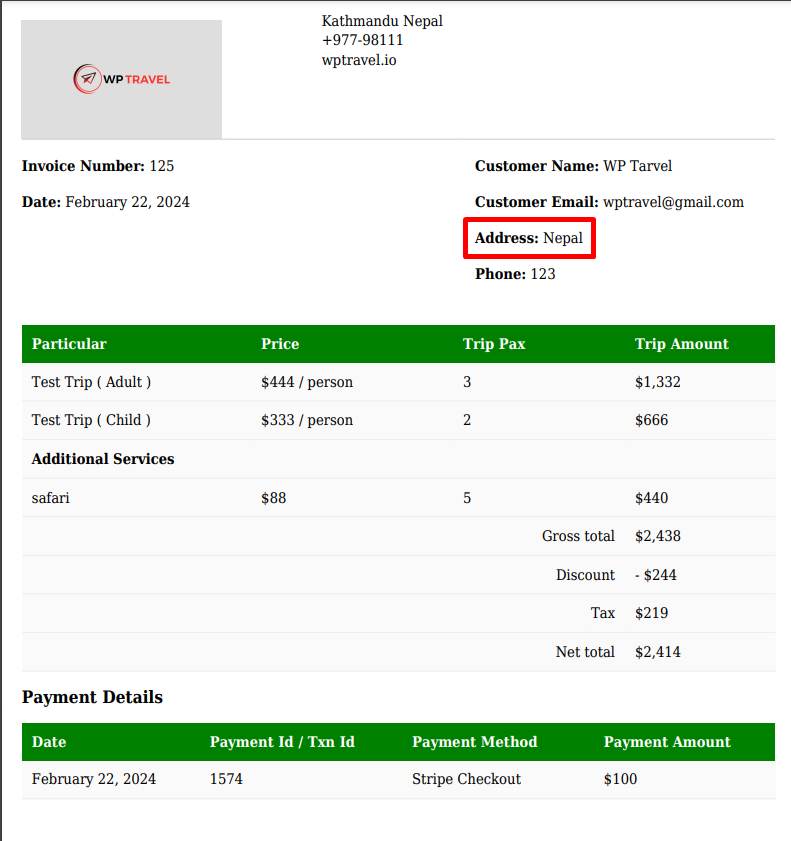Viewport: 791px width, 841px height.
Task: Click the 'Payment Id / Txn Id' header
Action: tap(282, 742)
